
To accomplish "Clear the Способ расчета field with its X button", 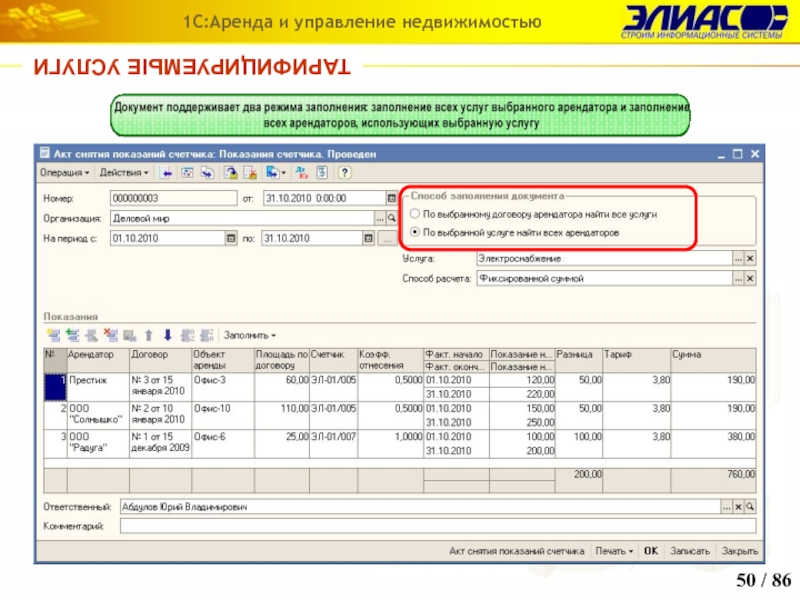I will click(x=750, y=279).
